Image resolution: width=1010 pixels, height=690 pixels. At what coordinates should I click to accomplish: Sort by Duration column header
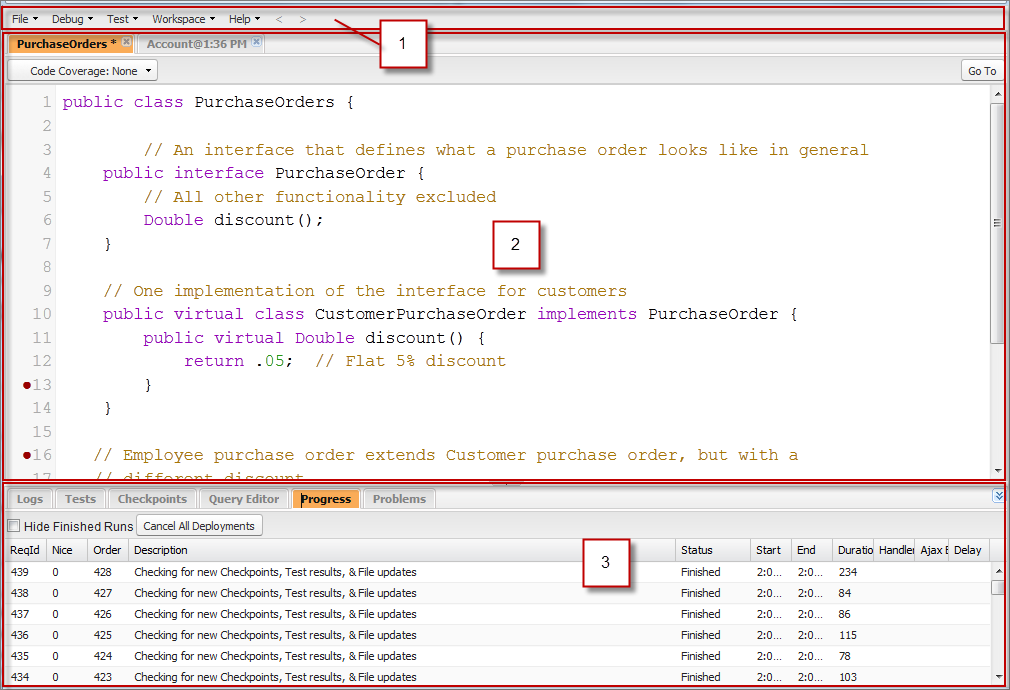click(x=853, y=550)
